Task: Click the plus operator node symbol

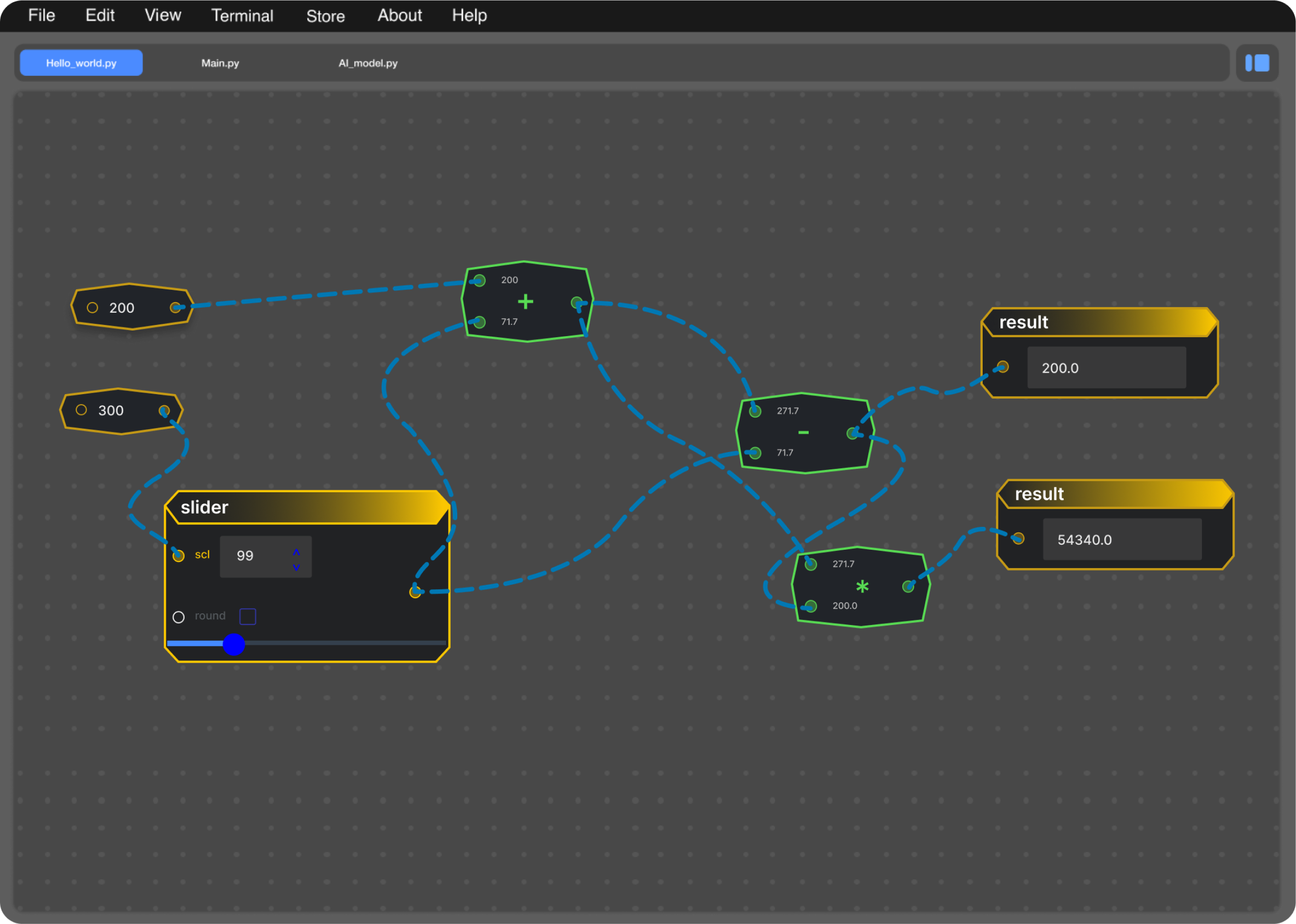Action: pyautogui.click(x=525, y=302)
